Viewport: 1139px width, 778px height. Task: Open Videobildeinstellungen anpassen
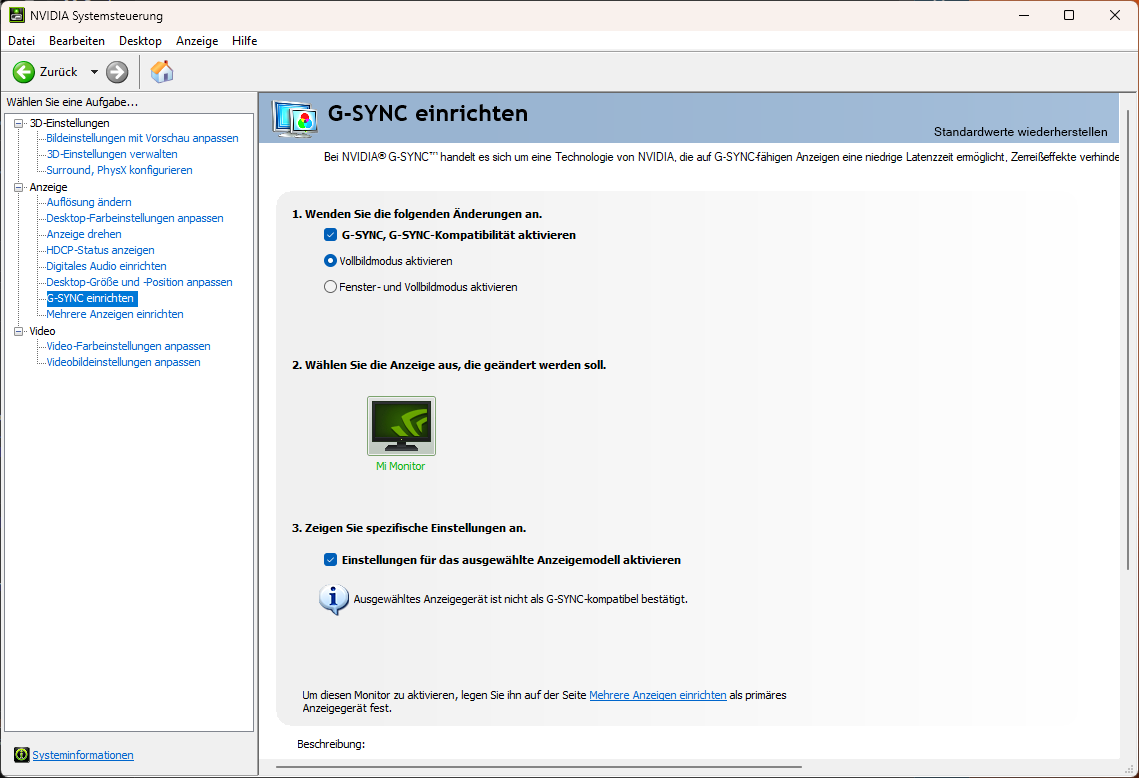pos(123,362)
